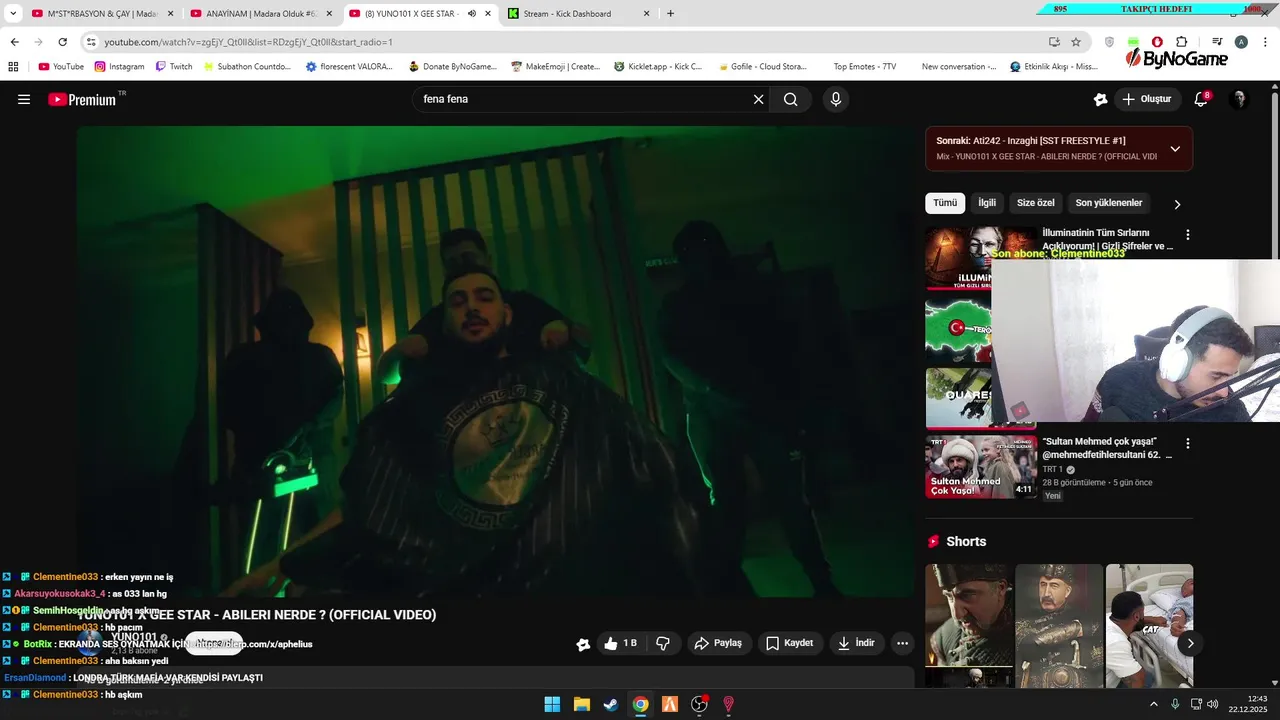Select the Son yüklenenler filter chip
Image resolution: width=1280 pixels, height=720 pixels.
click(1109, 203)
